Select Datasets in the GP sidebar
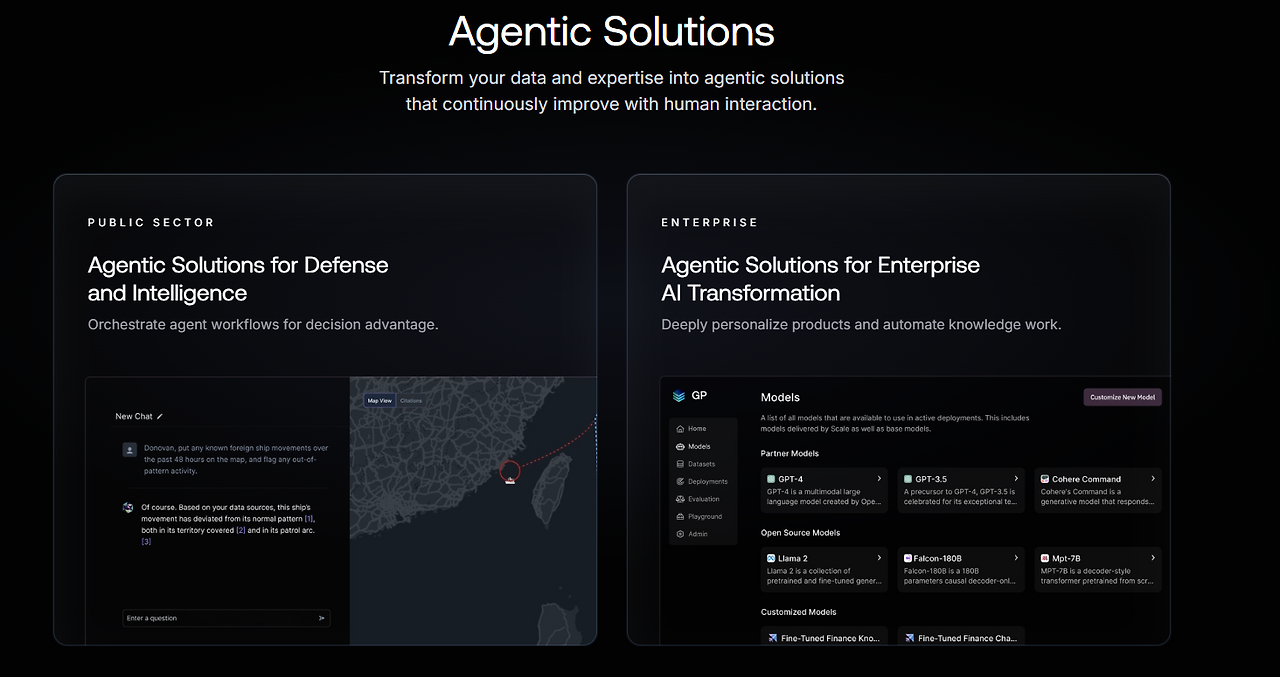Screen dimensions: 1280x677 coord(697,463)
